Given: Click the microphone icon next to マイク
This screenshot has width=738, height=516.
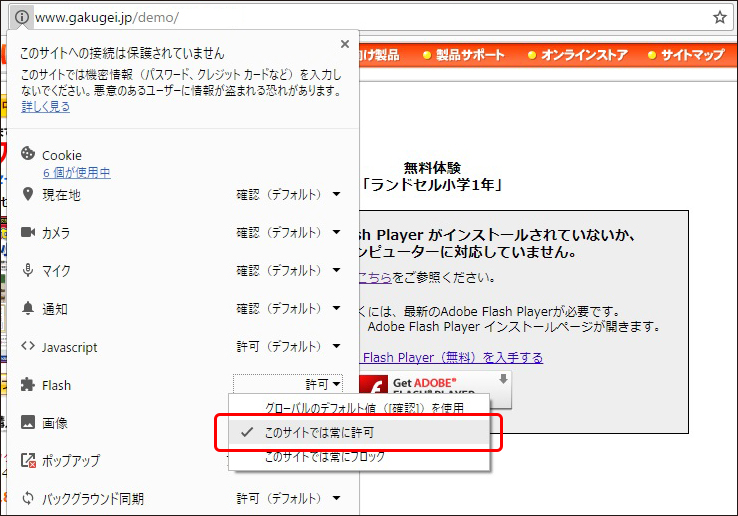Looking at the screenshot, I should tap(28, 270).
